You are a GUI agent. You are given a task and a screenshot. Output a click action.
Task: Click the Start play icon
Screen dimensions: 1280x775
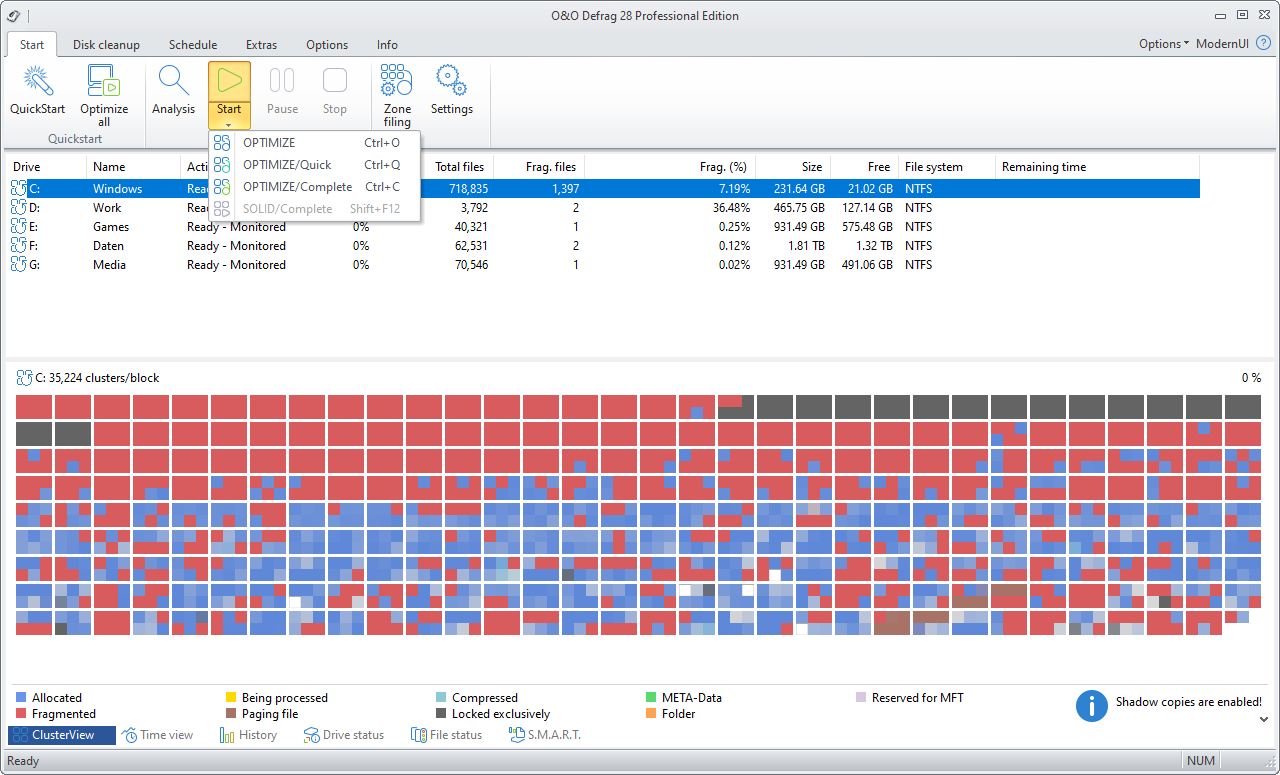pos(229,80)
